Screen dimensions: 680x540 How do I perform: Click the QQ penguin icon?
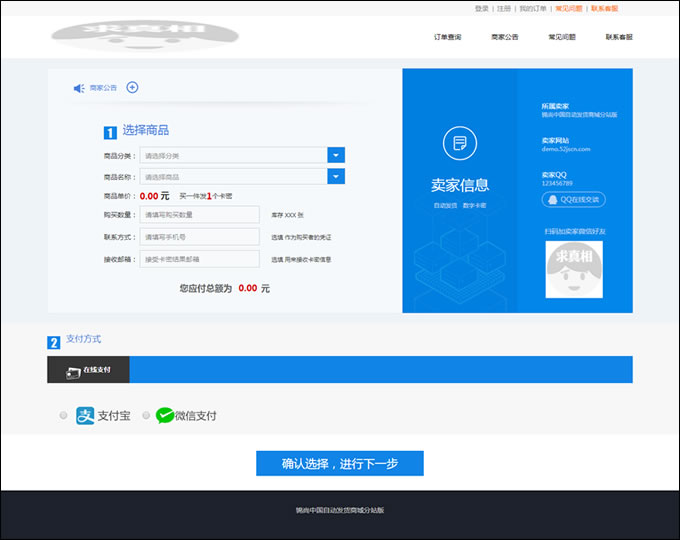[x=552, y=200]
